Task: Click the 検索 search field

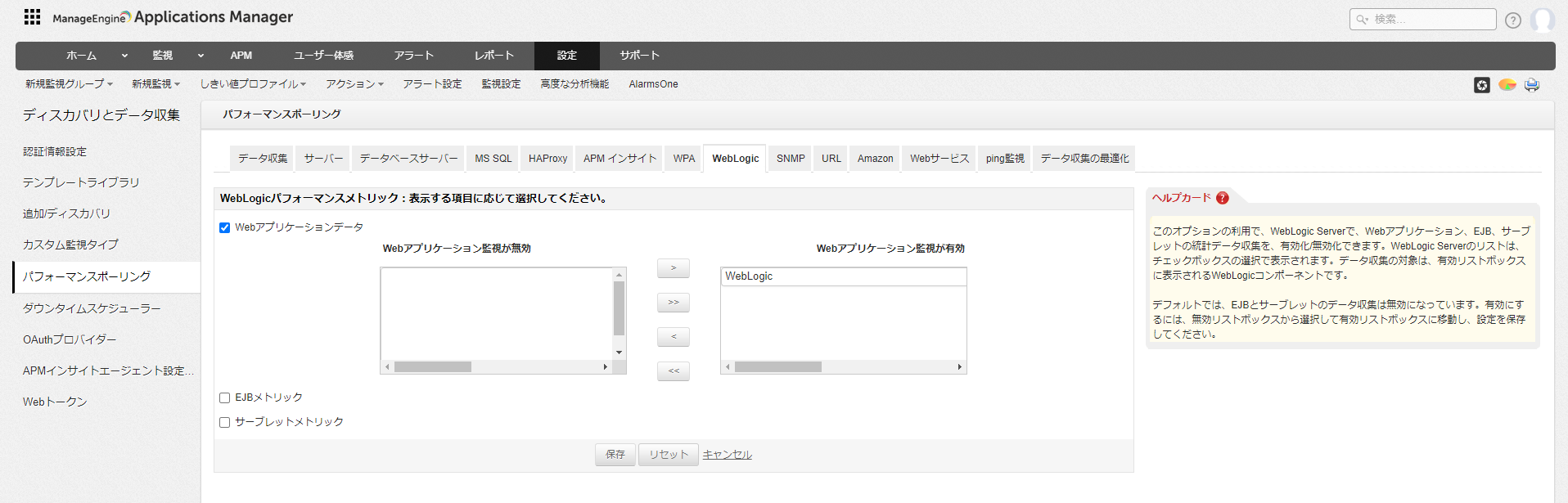Action: tap(1429, 19)
